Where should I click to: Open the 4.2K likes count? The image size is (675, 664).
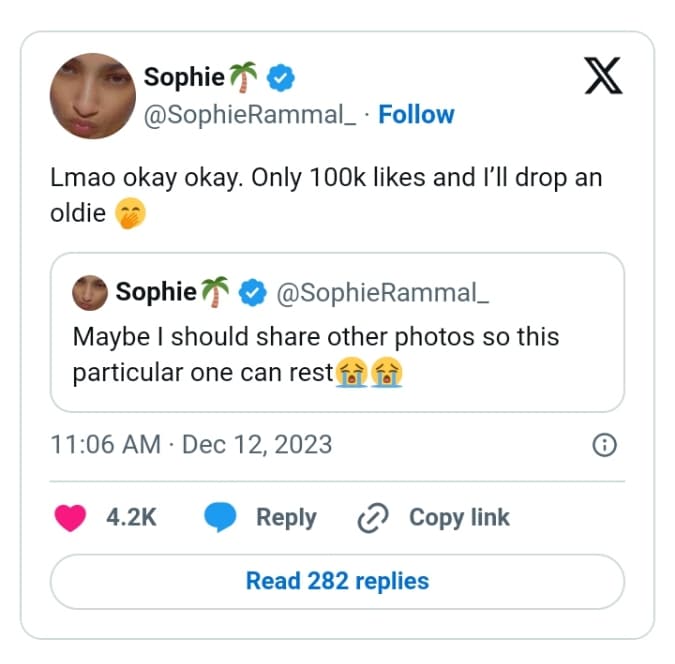pos(131,517)
